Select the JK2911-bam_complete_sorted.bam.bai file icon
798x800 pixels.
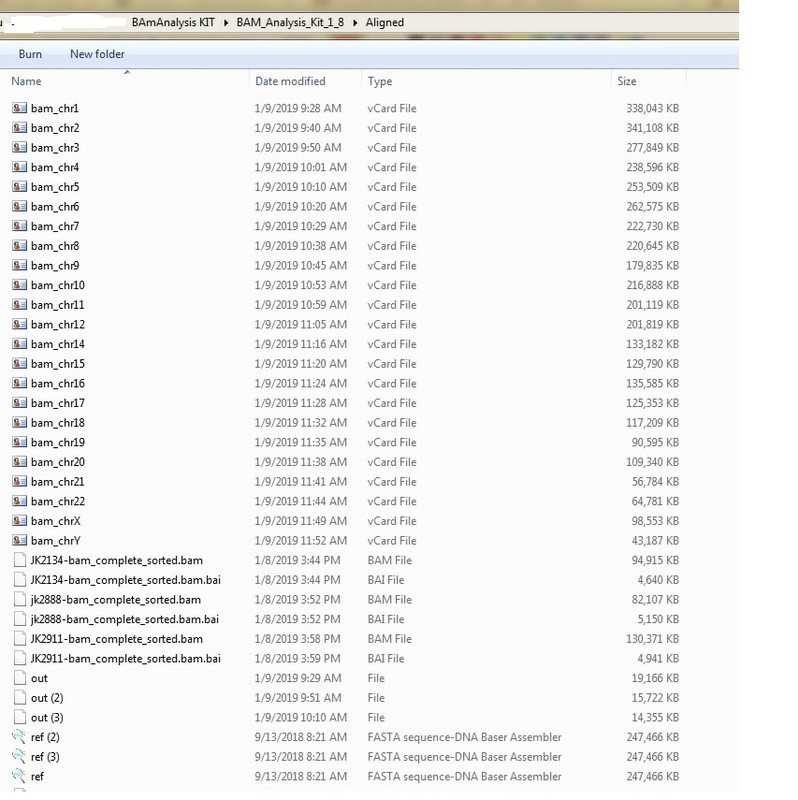19,658
